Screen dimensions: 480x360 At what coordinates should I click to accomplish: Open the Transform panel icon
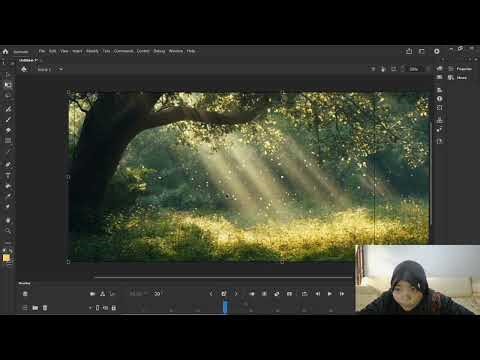pos(440,108)
